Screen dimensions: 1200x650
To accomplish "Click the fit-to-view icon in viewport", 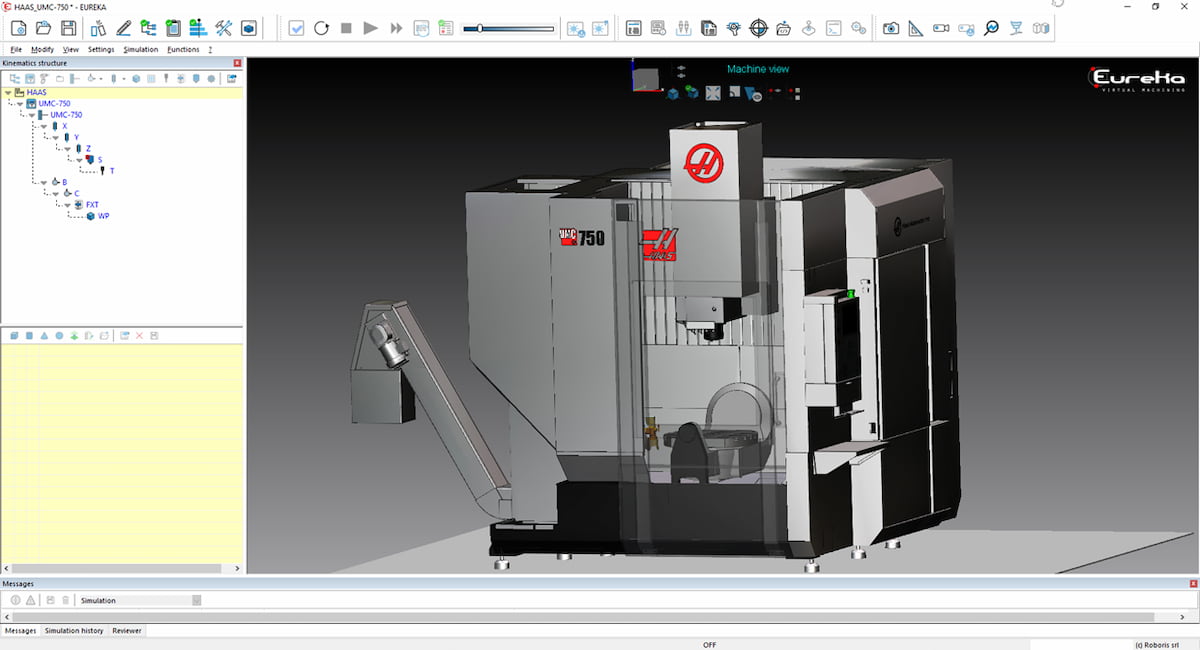I will pos(713,93).
